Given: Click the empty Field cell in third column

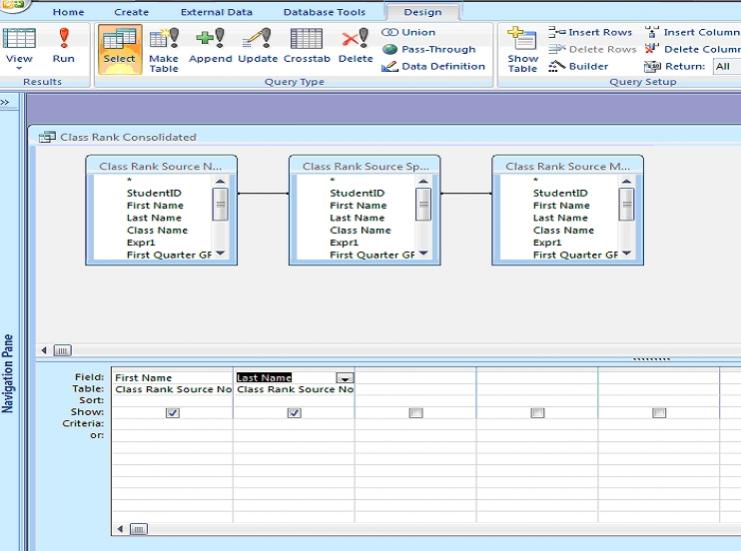Looking at the screenshot, I should point(415,378).
